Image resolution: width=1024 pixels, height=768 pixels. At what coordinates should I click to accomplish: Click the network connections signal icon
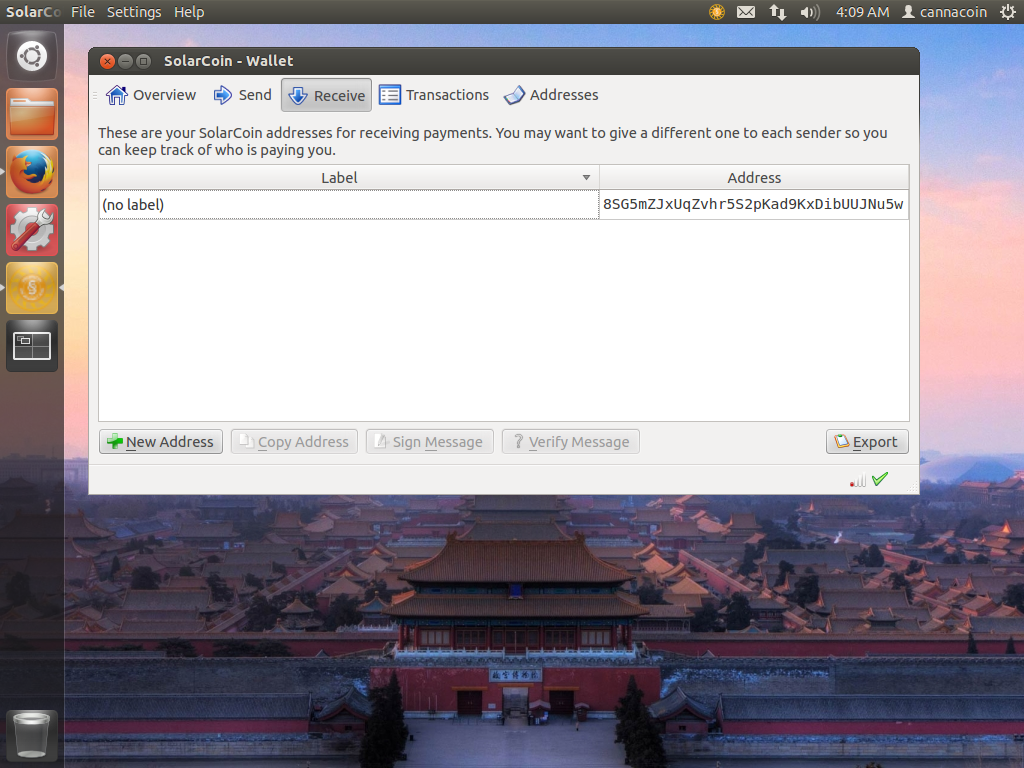[x=857, y=480]
